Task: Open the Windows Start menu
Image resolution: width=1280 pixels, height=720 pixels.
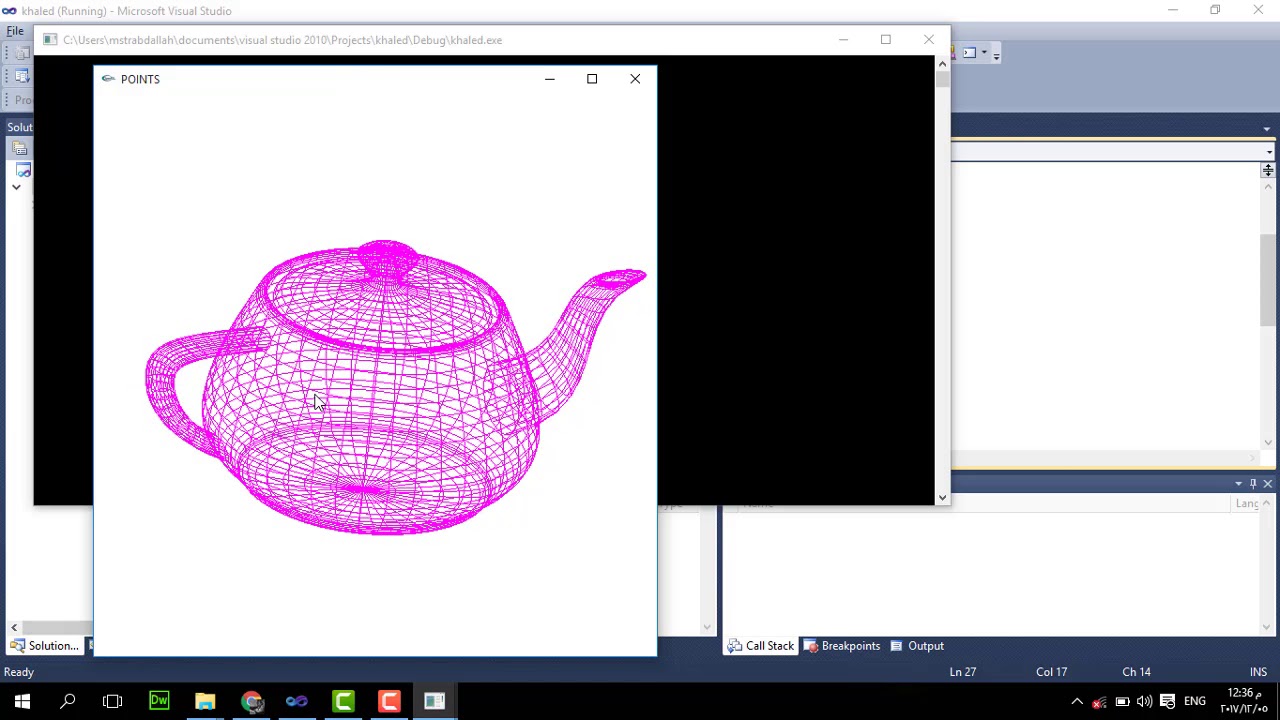Action: click(22, 701)
